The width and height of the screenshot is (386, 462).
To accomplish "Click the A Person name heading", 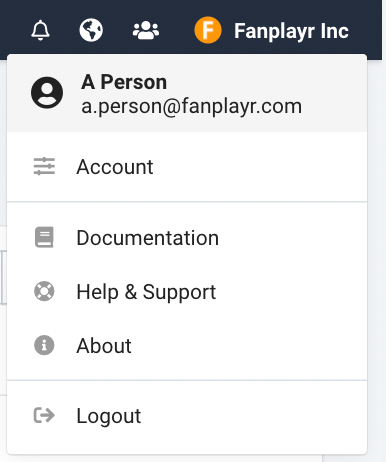I will (124, 82).
